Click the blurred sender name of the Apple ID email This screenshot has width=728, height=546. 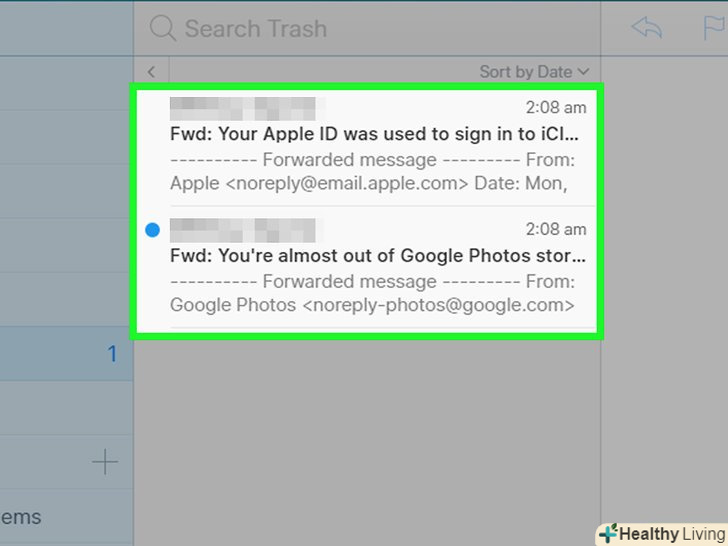tap(243, 108)
